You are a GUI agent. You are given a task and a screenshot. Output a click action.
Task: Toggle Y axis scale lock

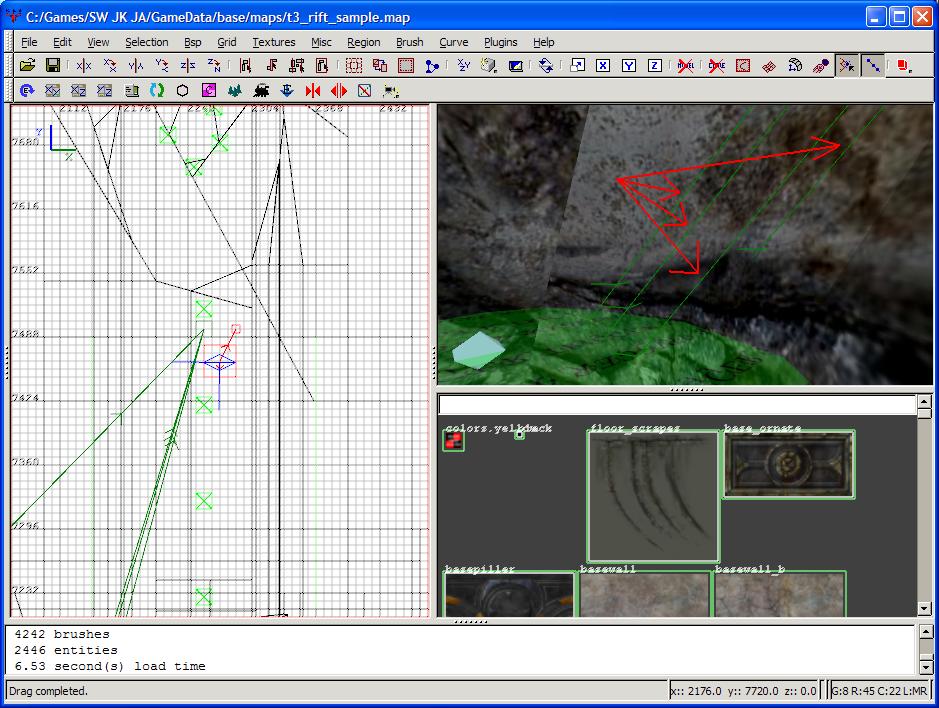[x=629, y=65]
